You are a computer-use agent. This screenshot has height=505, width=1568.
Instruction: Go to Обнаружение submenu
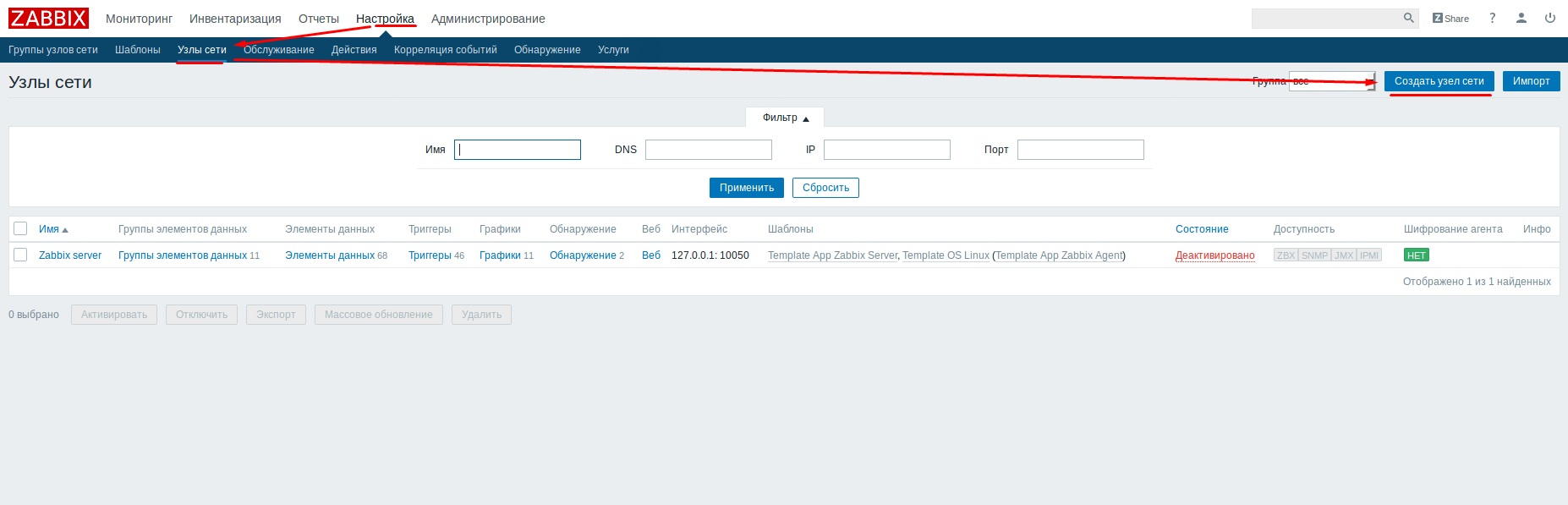547,50
